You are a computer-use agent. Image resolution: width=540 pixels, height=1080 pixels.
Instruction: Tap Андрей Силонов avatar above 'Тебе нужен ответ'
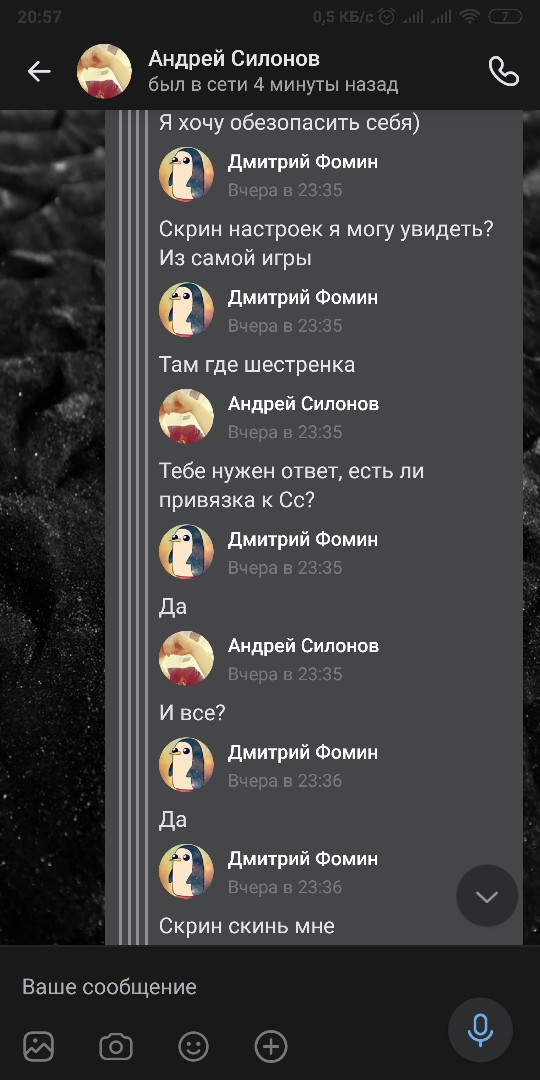[x=186, y=415]
